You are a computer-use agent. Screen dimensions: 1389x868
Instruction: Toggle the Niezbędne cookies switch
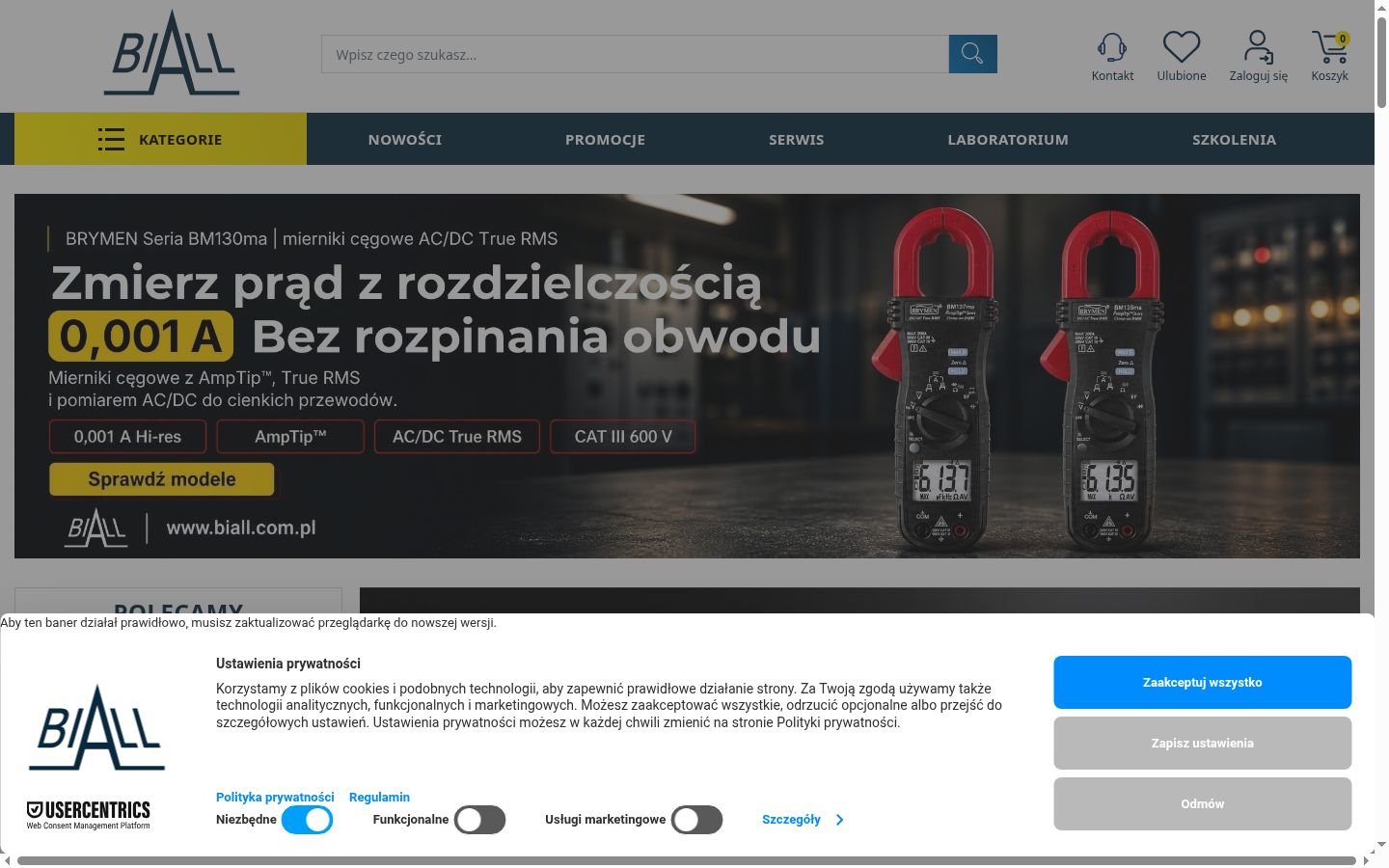(x=307, y=820)
